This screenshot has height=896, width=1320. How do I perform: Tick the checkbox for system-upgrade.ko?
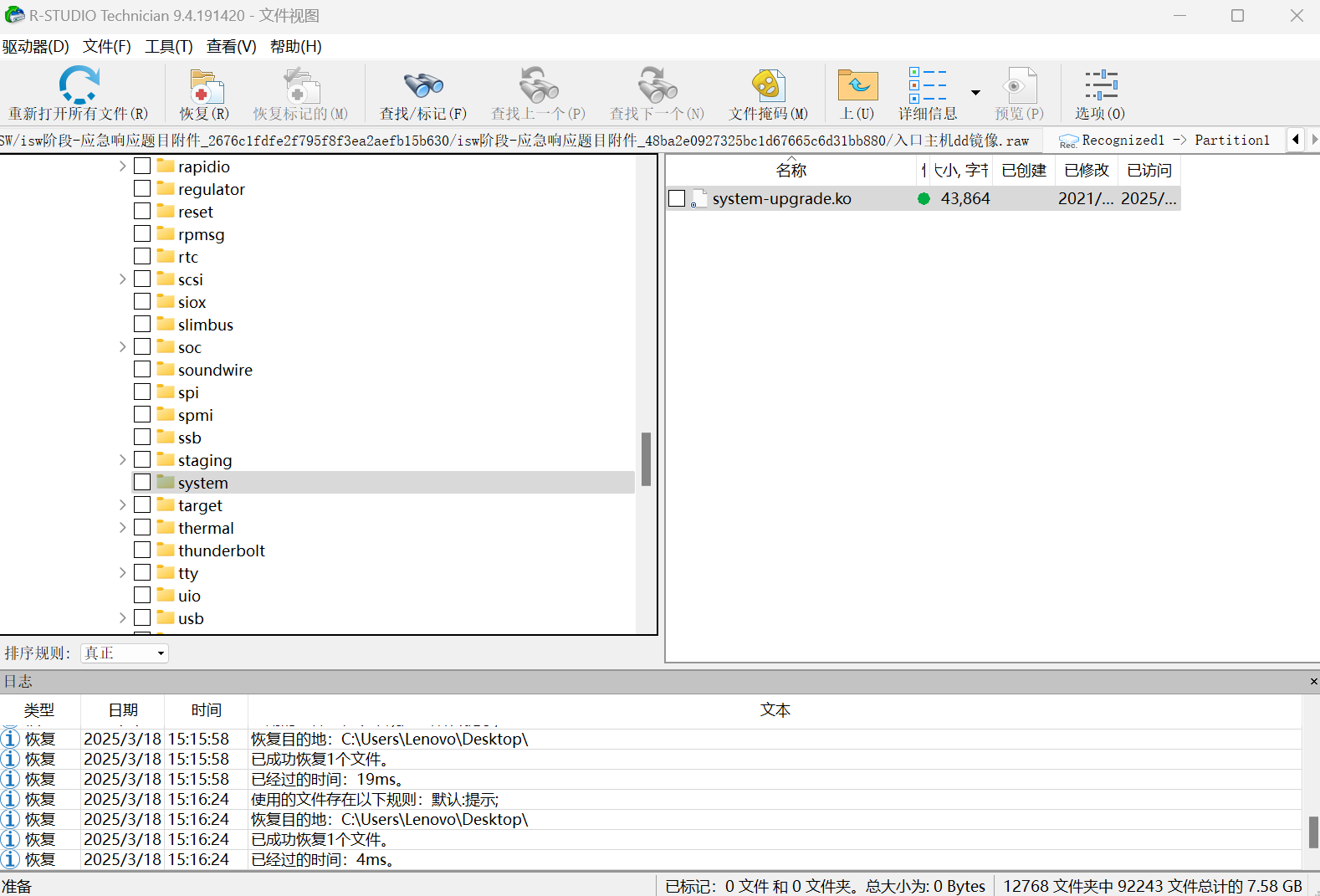click(677, 198)
